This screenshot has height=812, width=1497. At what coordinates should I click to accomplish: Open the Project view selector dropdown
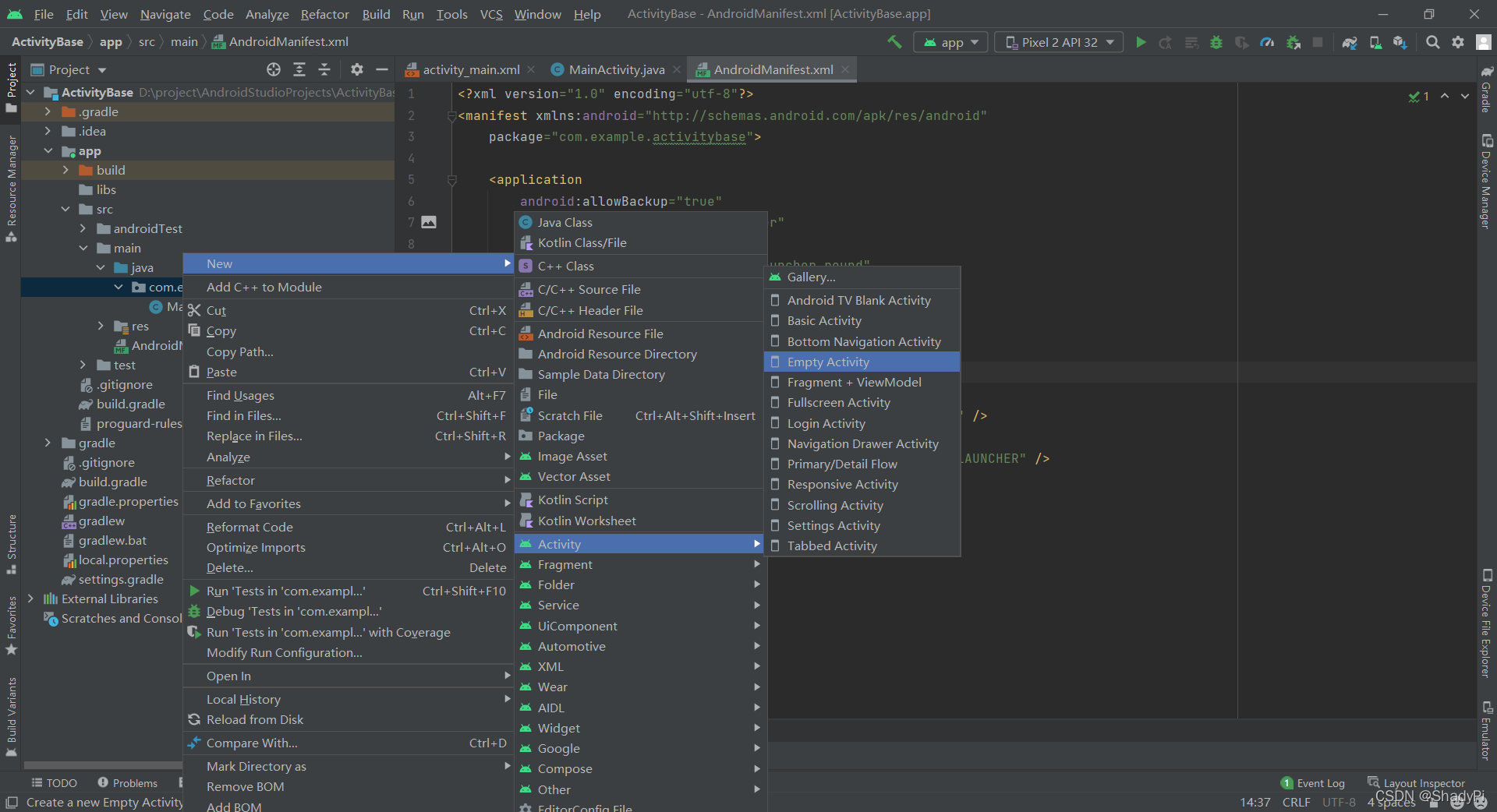69,69
